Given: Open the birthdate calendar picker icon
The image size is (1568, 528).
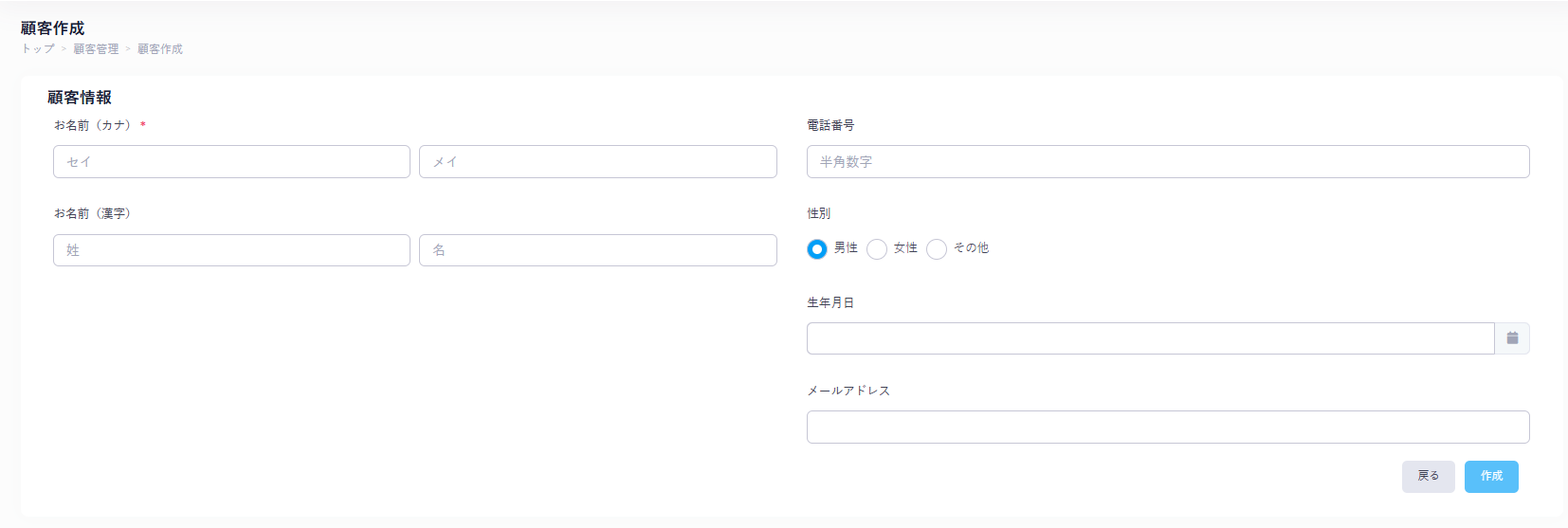Looking at the screenshot, I should [1512, 338].
